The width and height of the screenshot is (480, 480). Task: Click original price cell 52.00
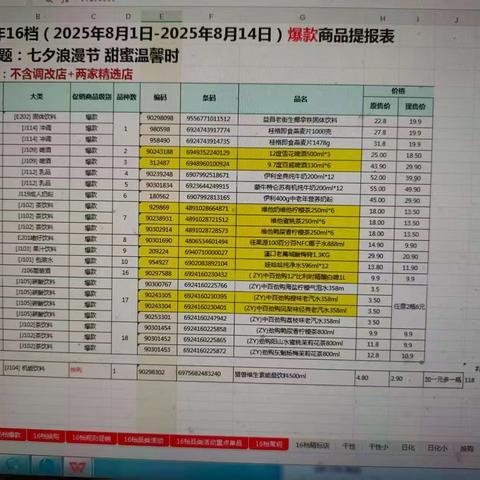[378, 178]
